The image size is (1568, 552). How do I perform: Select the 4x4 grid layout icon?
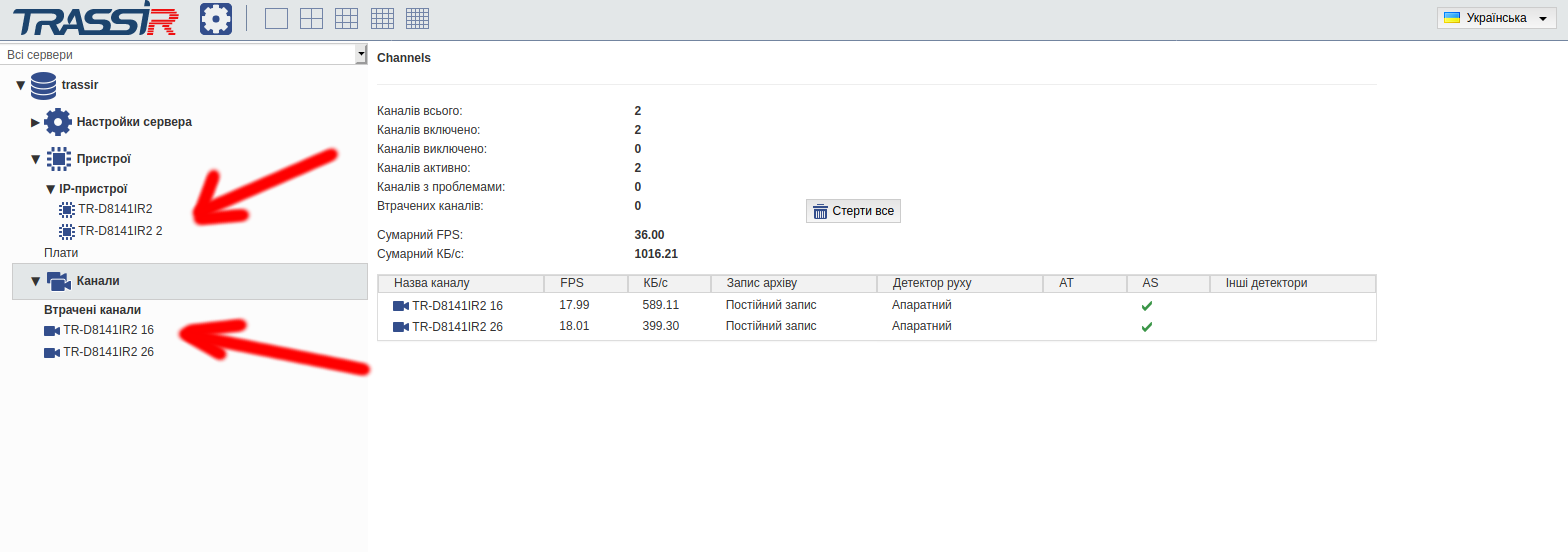pyautogui.click(x=382, y=18)
